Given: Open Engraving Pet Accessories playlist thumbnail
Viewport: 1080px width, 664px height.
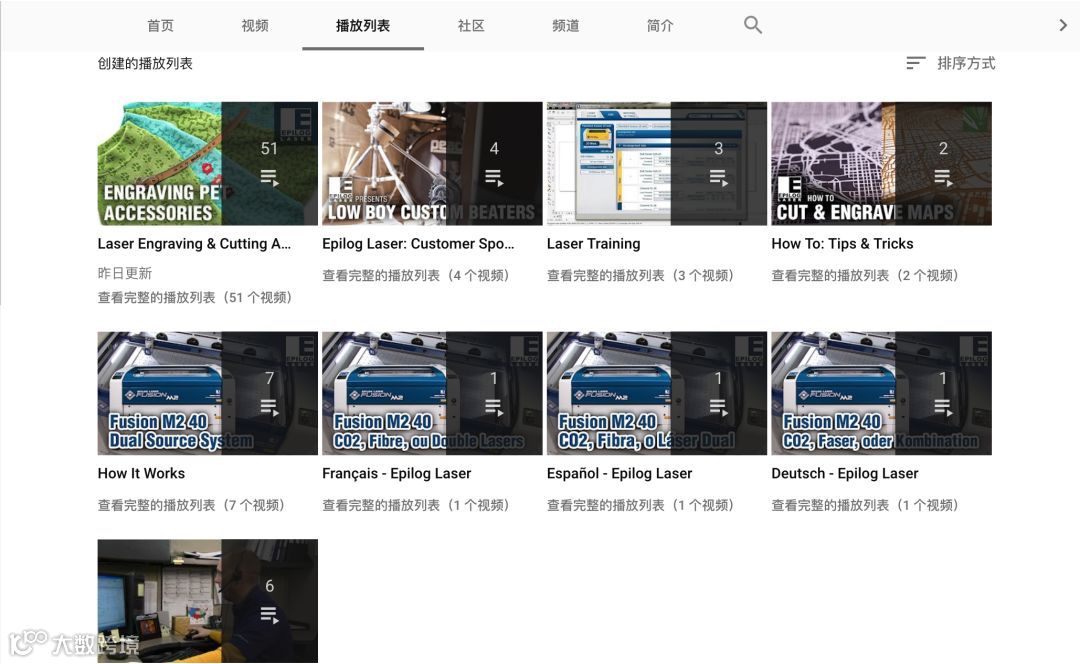Looking at the screenshot, I should click(207, 163).
